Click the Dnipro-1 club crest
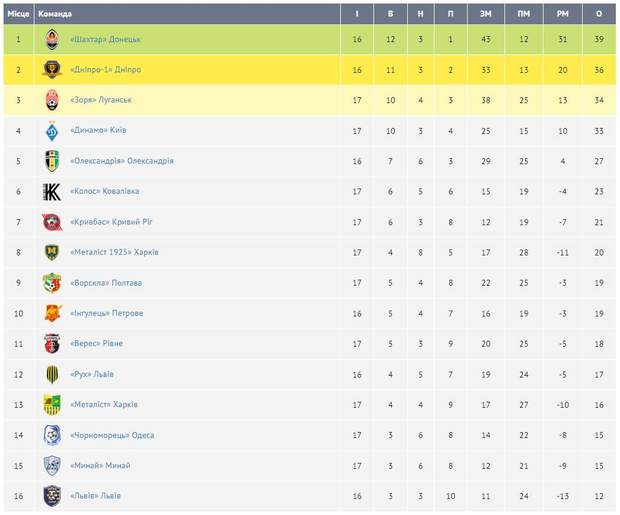The width and height of the screenshot is (620, 515). pyautogui.click(x=52, y=69)
